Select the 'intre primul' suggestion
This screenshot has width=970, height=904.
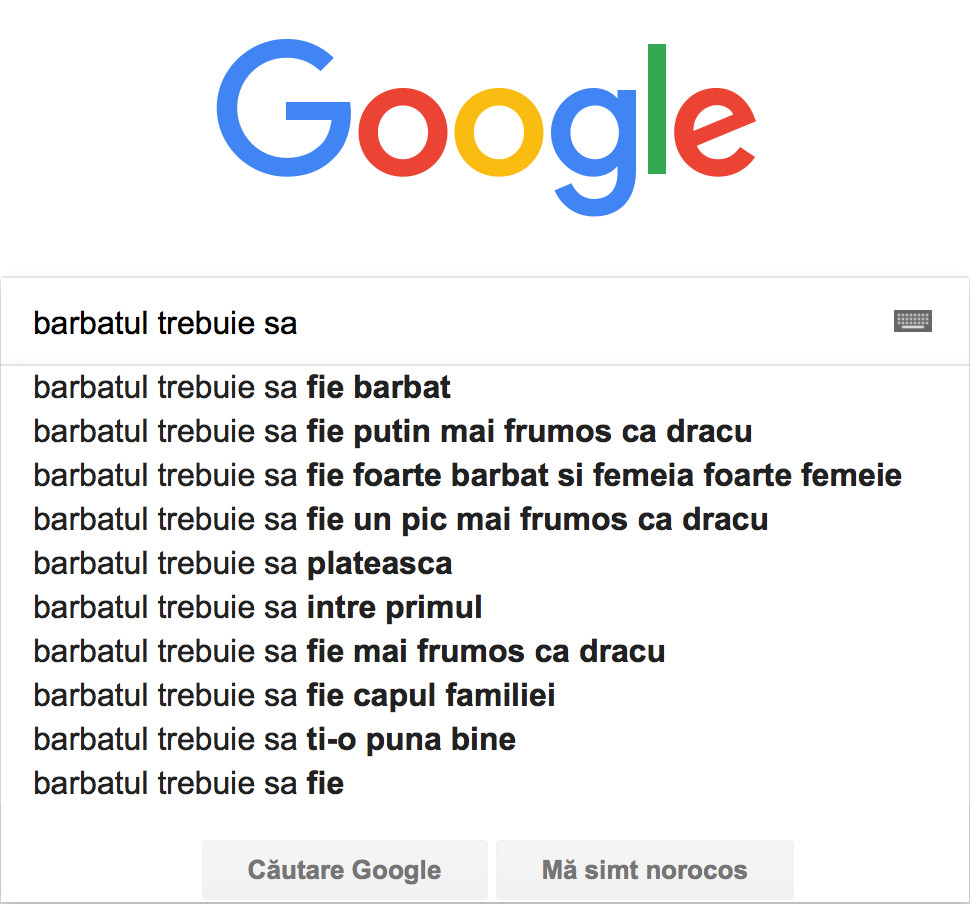click(258, 607)
